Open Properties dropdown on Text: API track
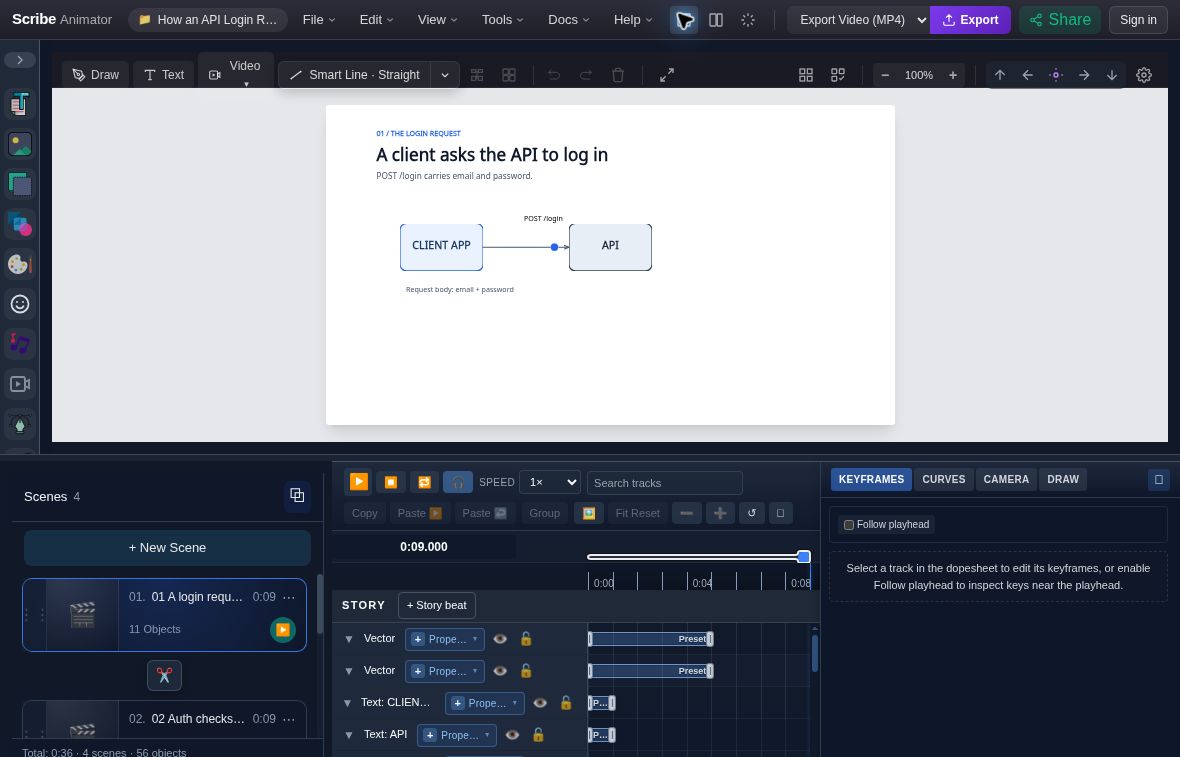The height and width of the screenshot is (757, 1180). click(457, 735)
